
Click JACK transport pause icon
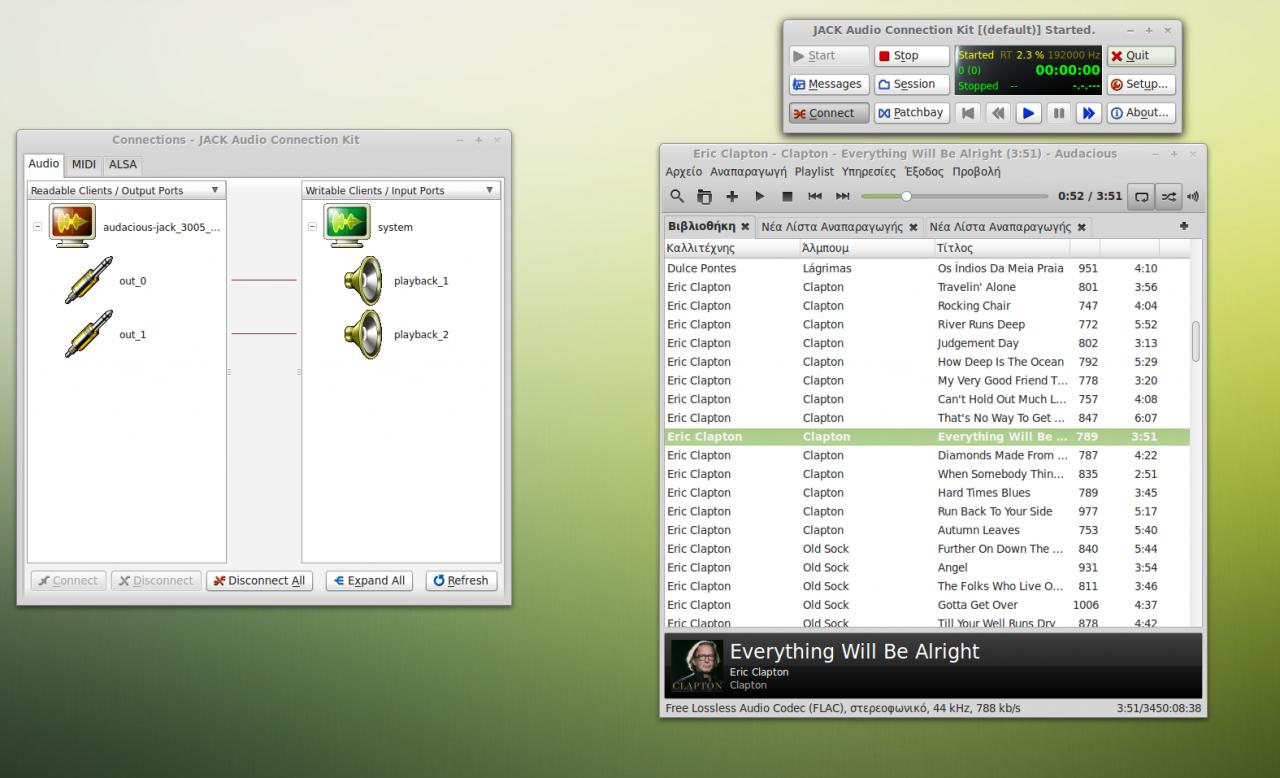click(x=1058, y=113)
